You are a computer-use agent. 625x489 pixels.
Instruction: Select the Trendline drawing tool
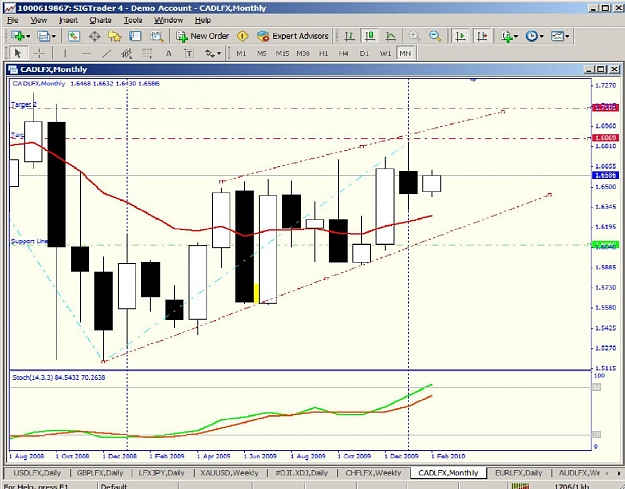coord(106,53)
